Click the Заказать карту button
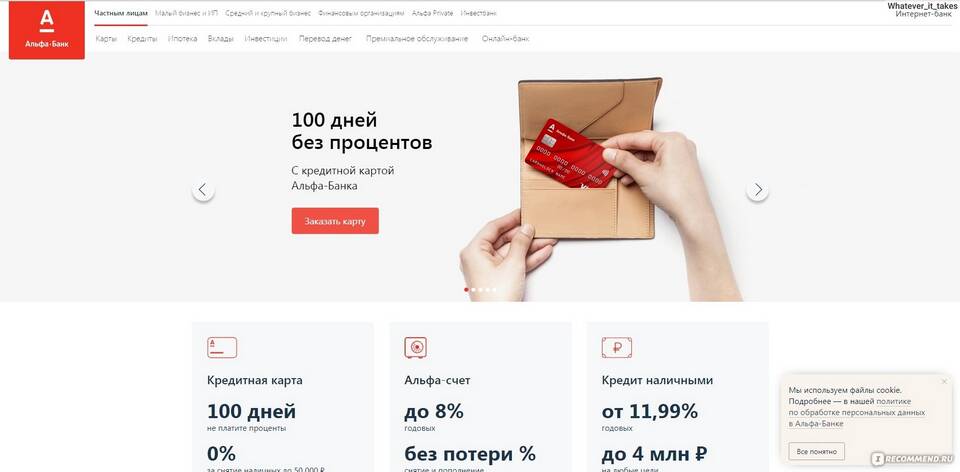 (x=335, y=221)
